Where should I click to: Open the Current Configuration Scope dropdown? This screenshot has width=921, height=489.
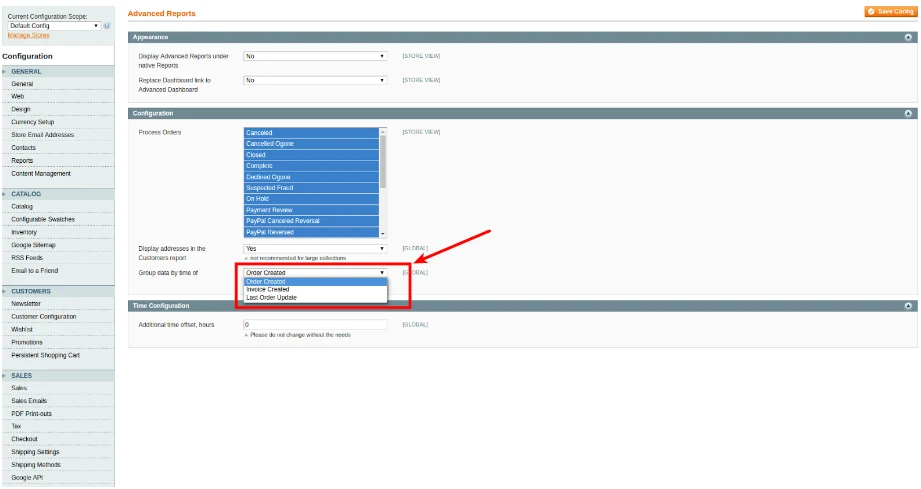pos(54,26)
